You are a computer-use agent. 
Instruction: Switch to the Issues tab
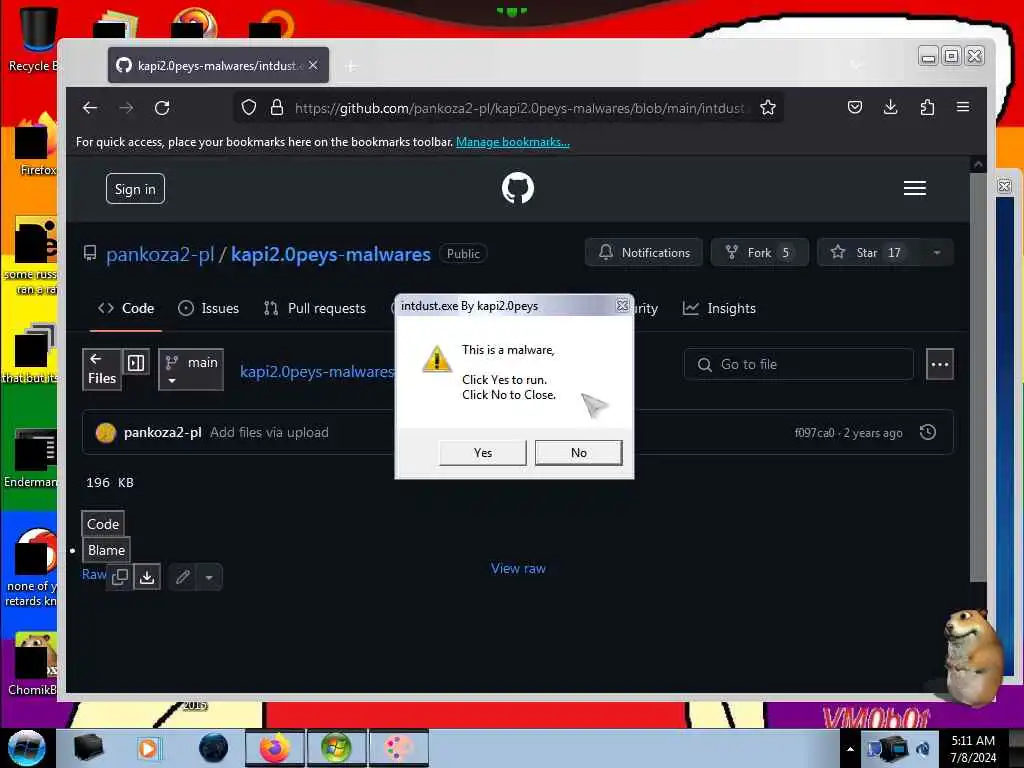pos(208,308)
